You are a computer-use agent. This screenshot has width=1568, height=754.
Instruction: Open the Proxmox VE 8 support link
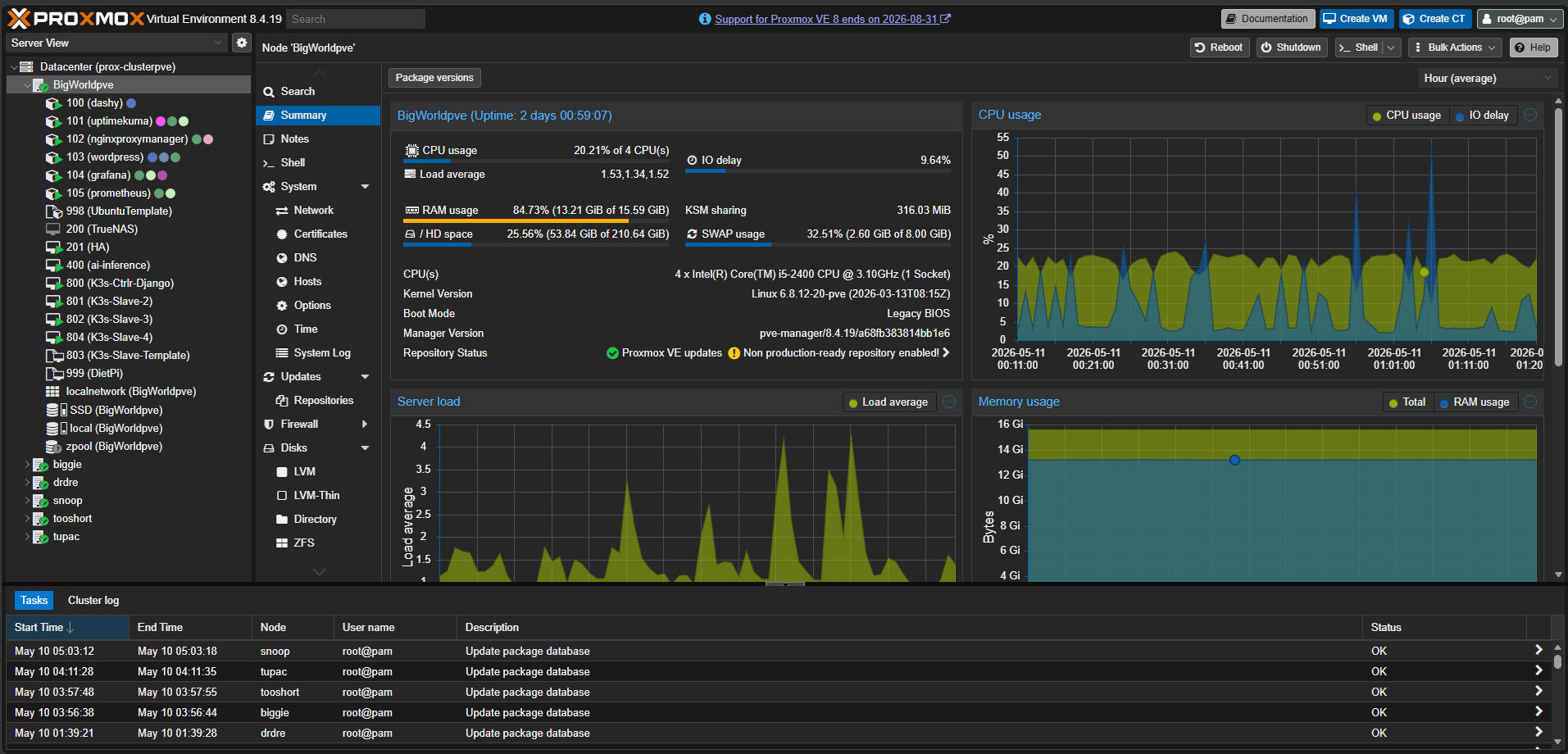click(x=832, y=19)
